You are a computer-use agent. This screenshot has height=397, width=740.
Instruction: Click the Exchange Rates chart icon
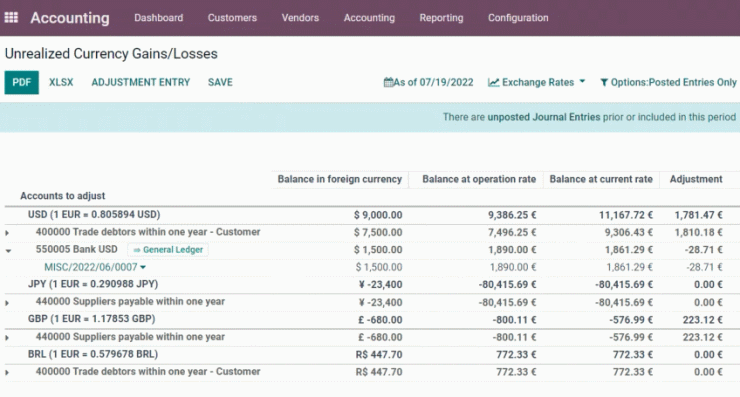[x=493, y=83]
